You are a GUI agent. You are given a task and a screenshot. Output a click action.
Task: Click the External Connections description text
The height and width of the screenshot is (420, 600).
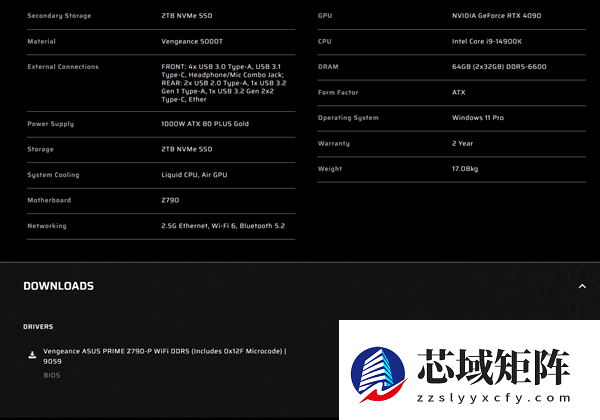pyautogui.click(x=223, y=83)
